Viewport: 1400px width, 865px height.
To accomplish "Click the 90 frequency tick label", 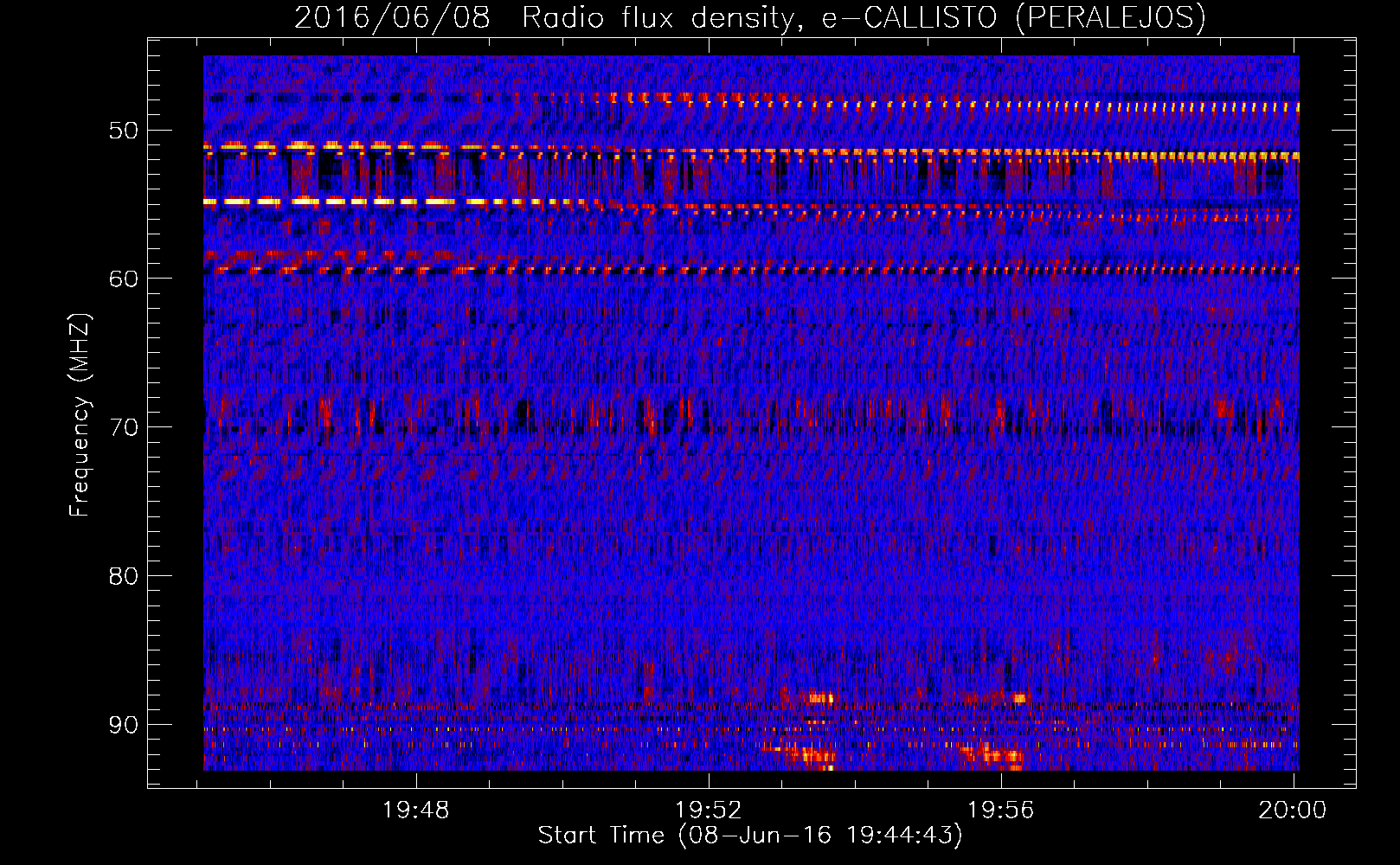I will [123, 725].
